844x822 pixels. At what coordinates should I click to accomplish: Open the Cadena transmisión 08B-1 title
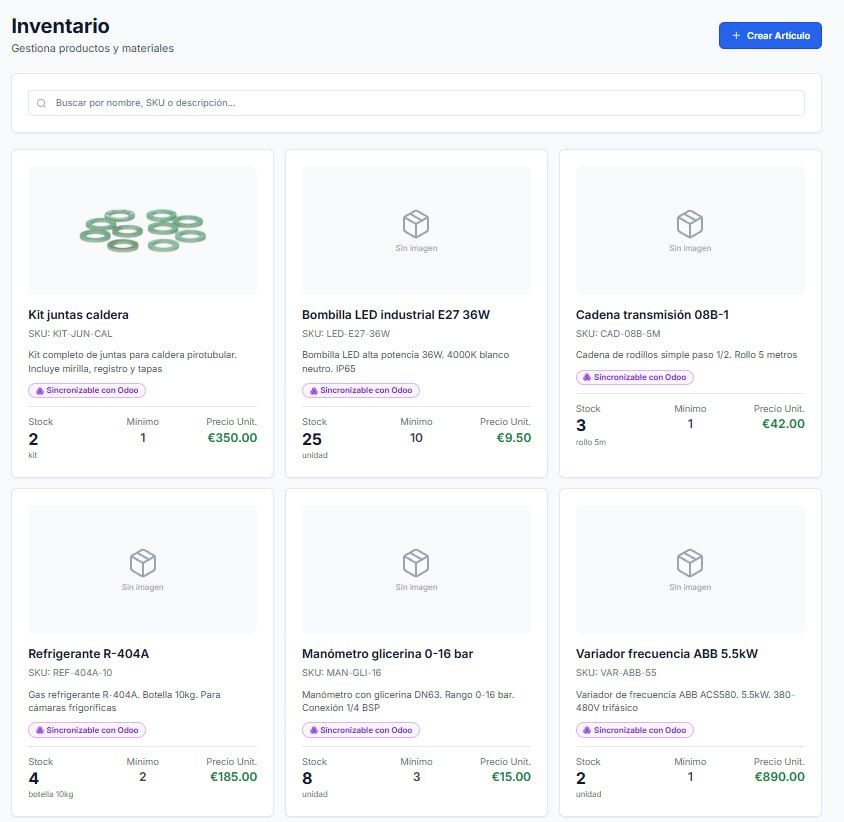(652, 315)
